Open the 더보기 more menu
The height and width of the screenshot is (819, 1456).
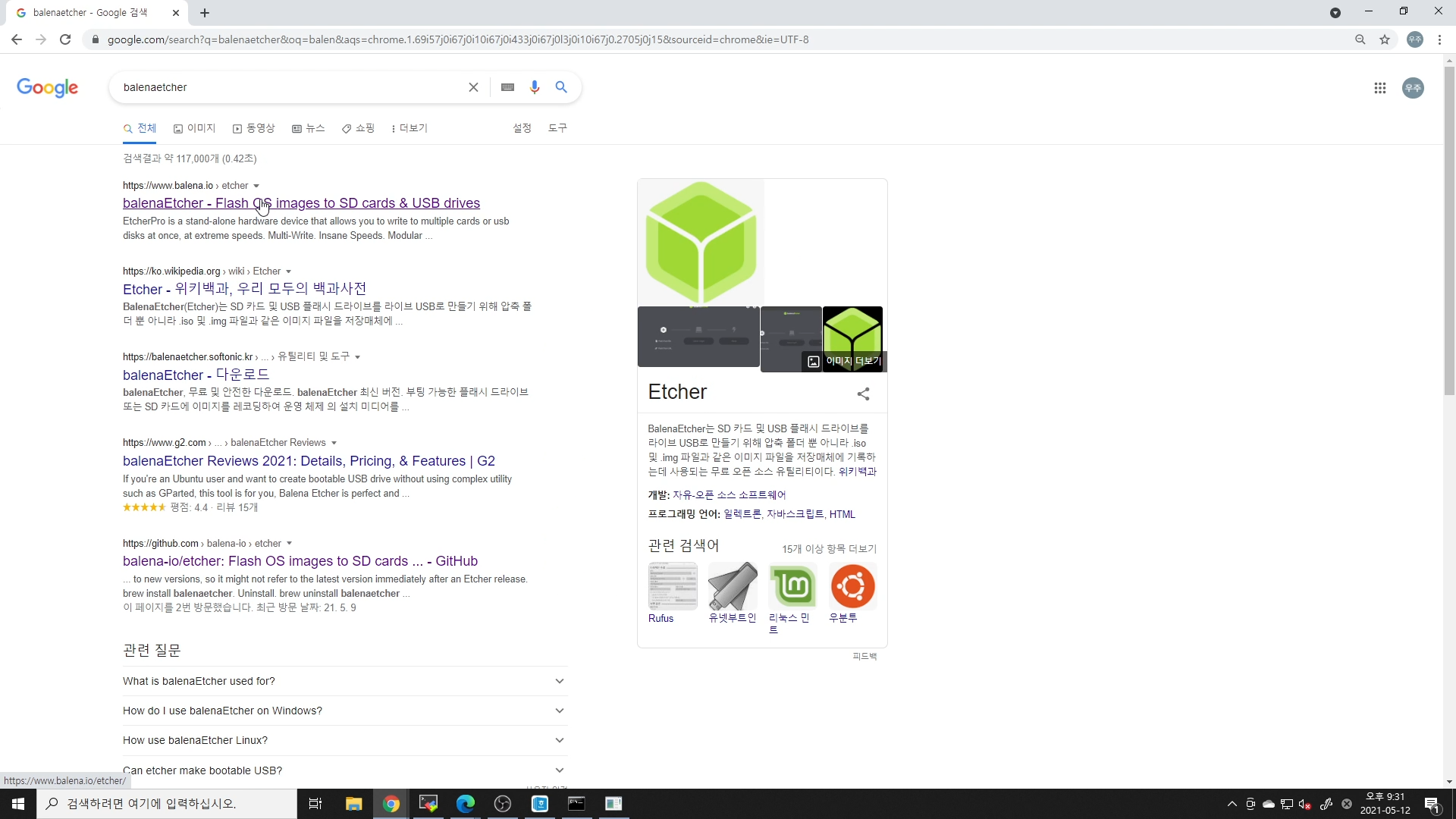point(409,128)
